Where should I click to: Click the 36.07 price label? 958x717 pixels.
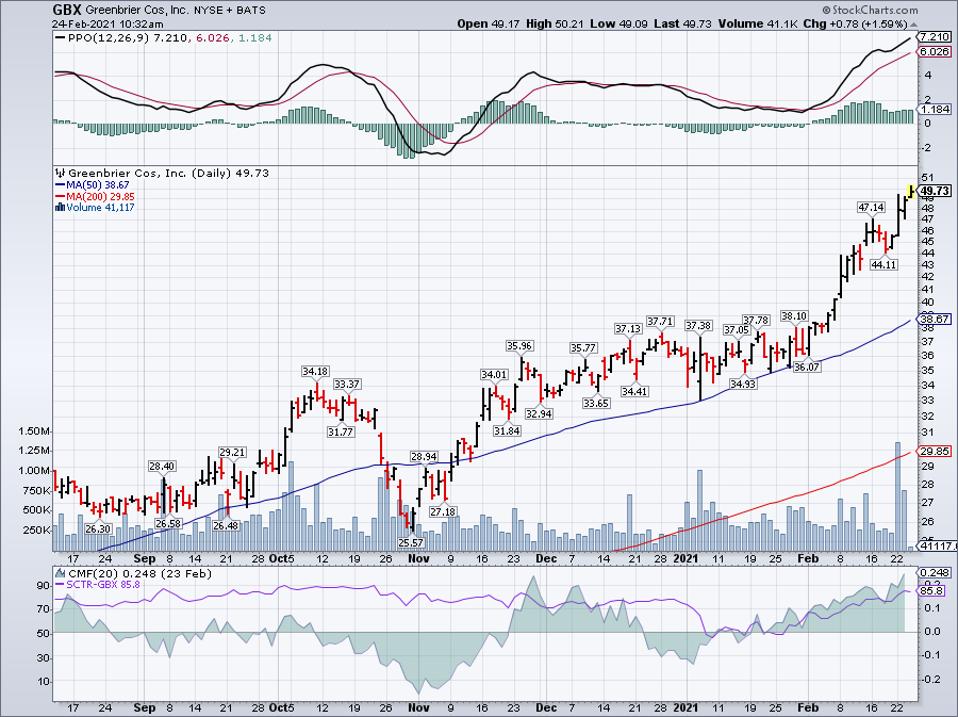click(806, 367)
